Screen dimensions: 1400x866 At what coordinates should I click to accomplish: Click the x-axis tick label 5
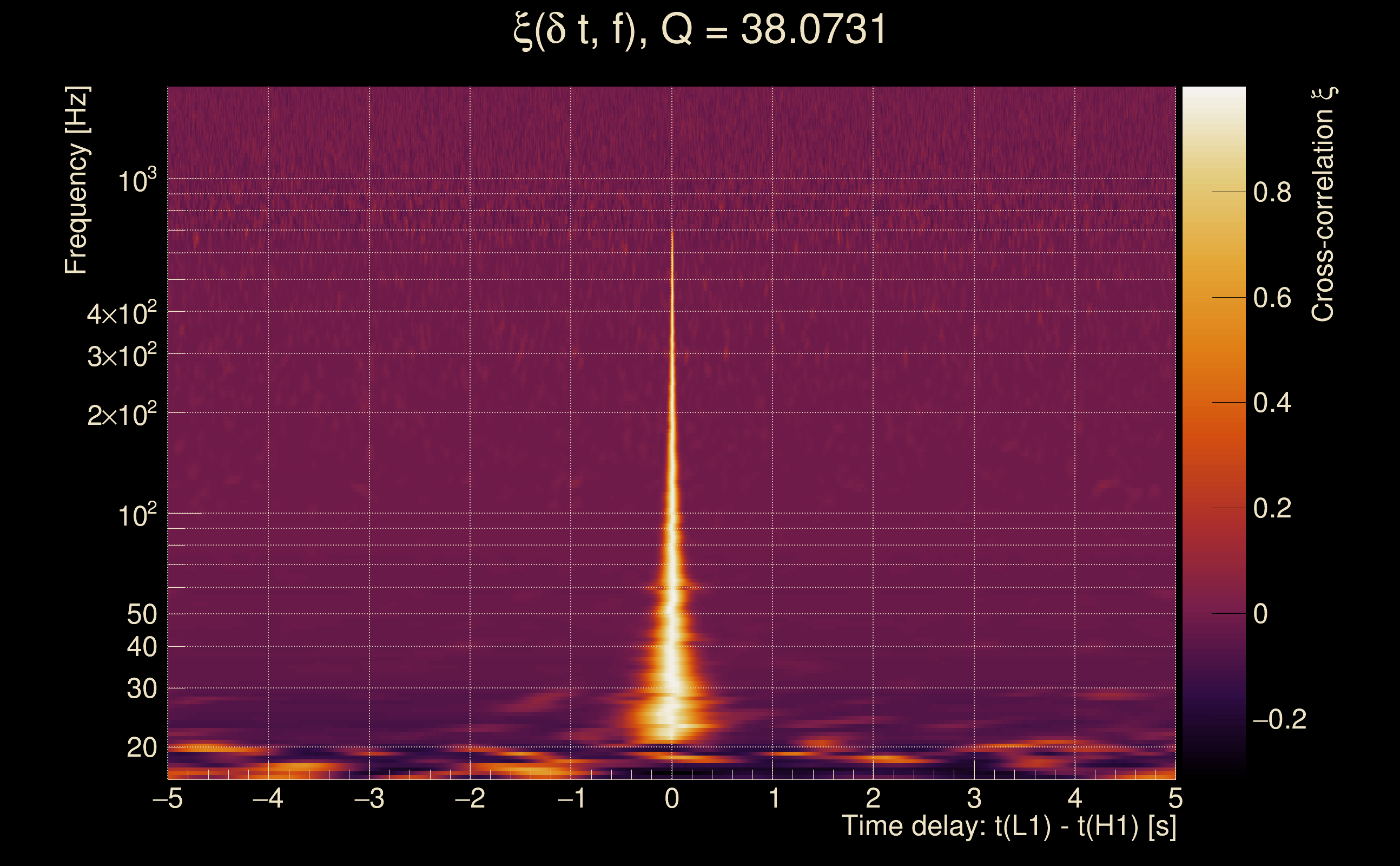tap(1175, 798)
